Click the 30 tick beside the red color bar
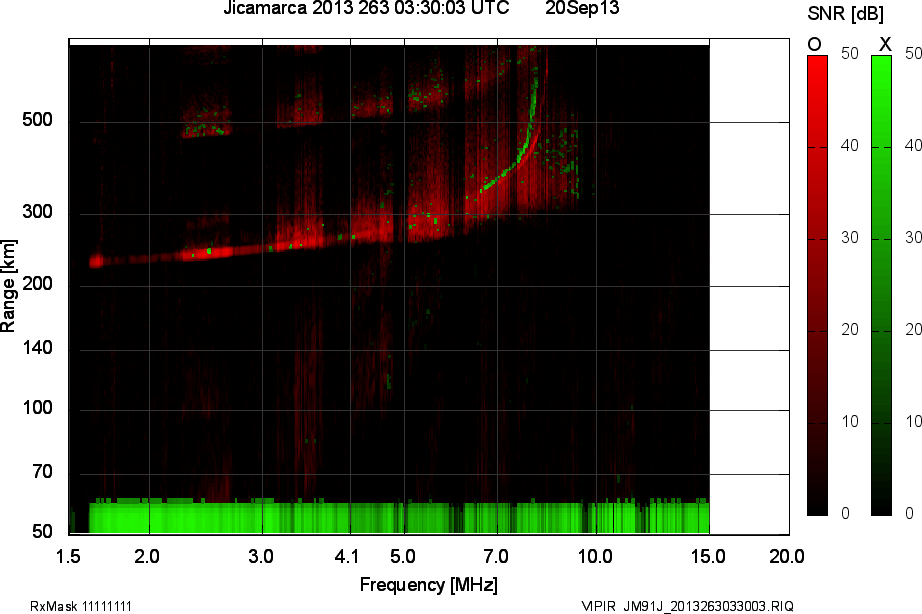922x614 pixels. click(850, 238)
